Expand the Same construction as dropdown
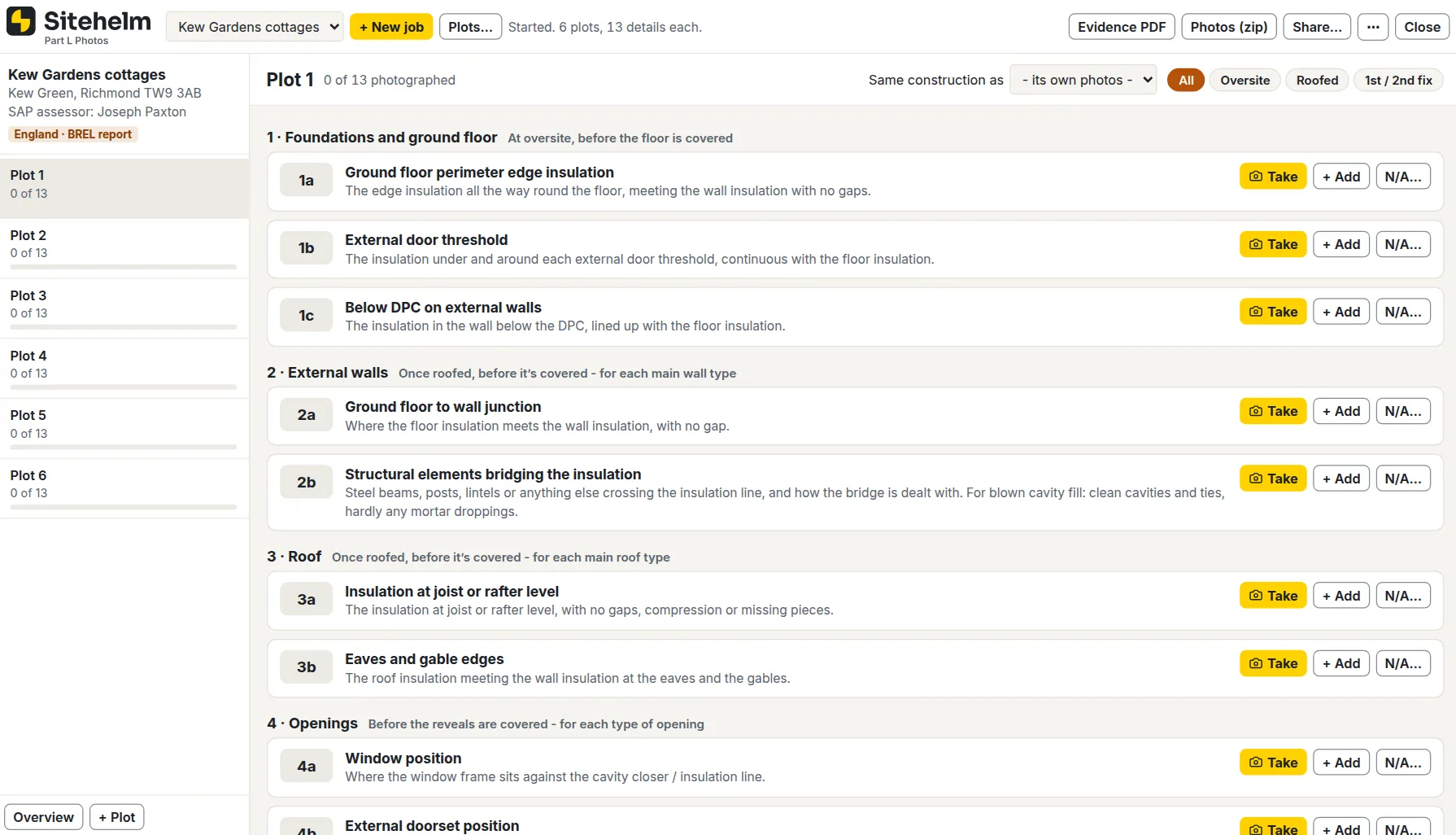Screen dimensions: 1456x835 1083,80
